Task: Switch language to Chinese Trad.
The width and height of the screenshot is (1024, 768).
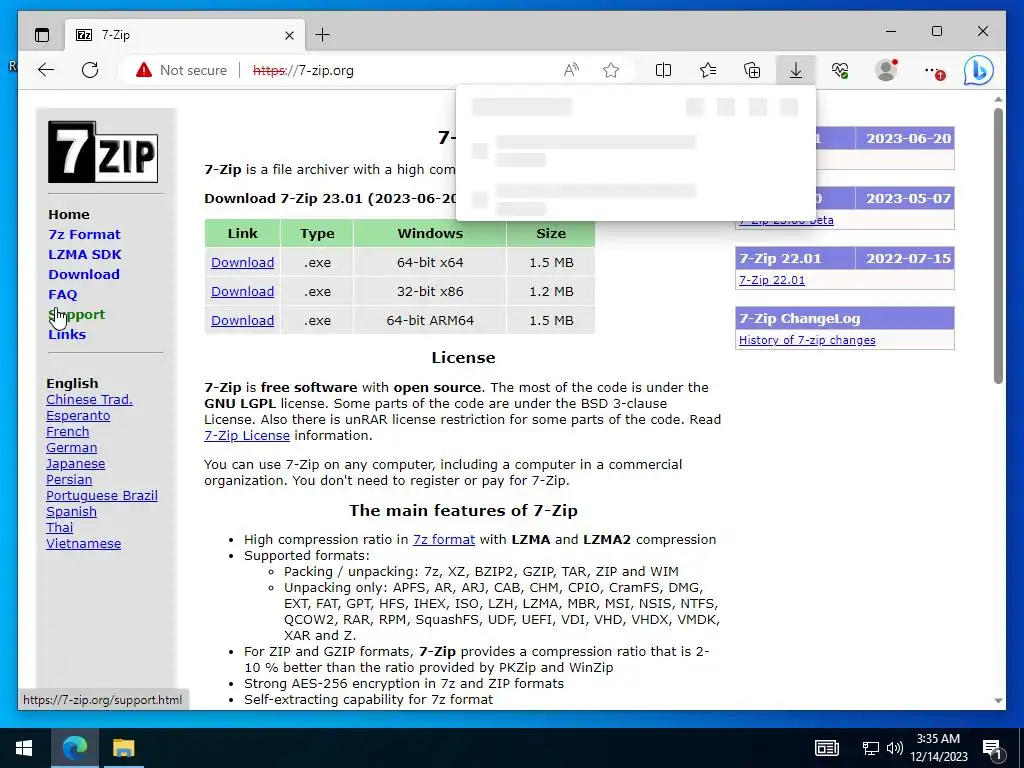Action: point(89,400)
